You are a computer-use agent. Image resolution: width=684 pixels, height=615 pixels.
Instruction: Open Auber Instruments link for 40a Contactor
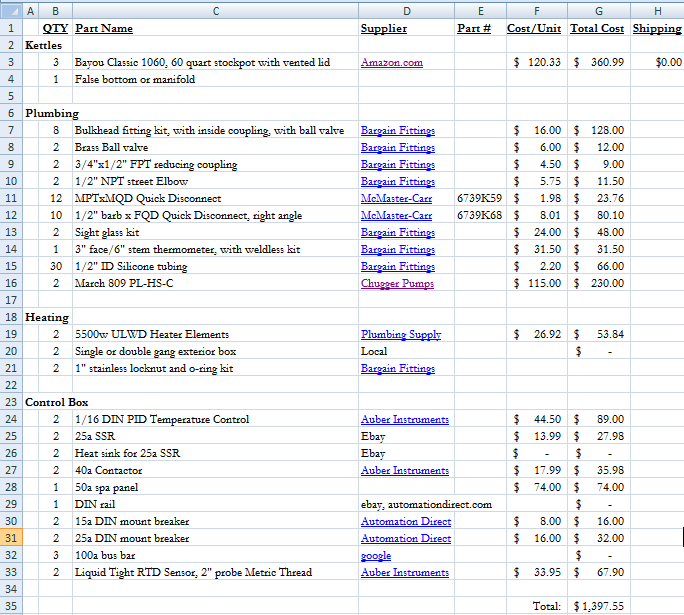click(x=405, y=471)
